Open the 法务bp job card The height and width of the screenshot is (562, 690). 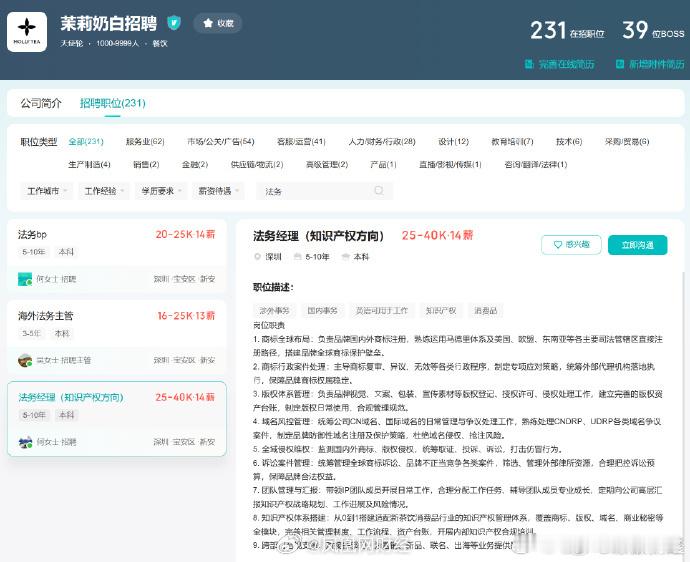pos(117,256)
